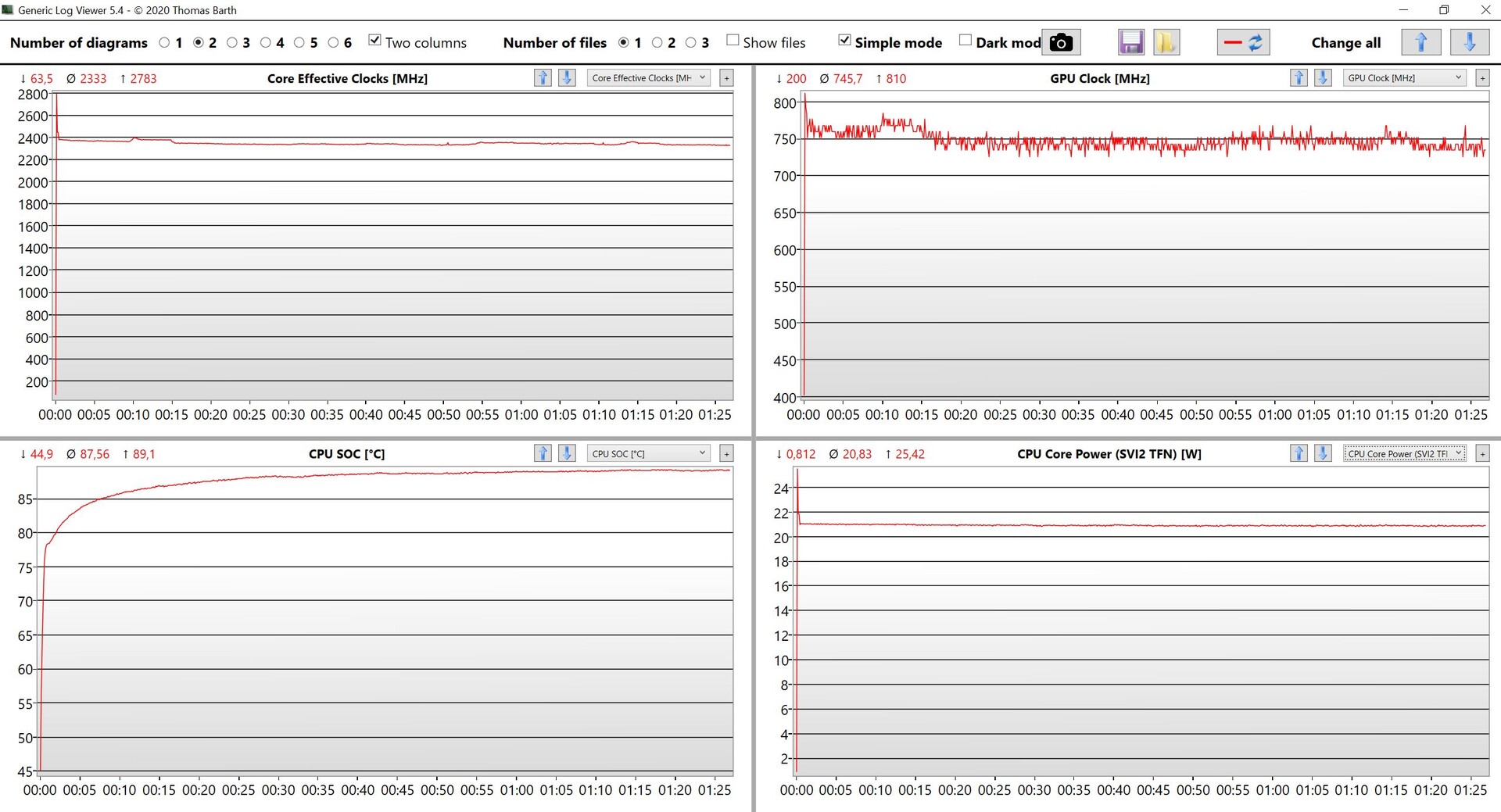This screenshot has width=1501, height=812.
Task: Click down arrow in CPU SOC diagram
Action: coord(567,453)
